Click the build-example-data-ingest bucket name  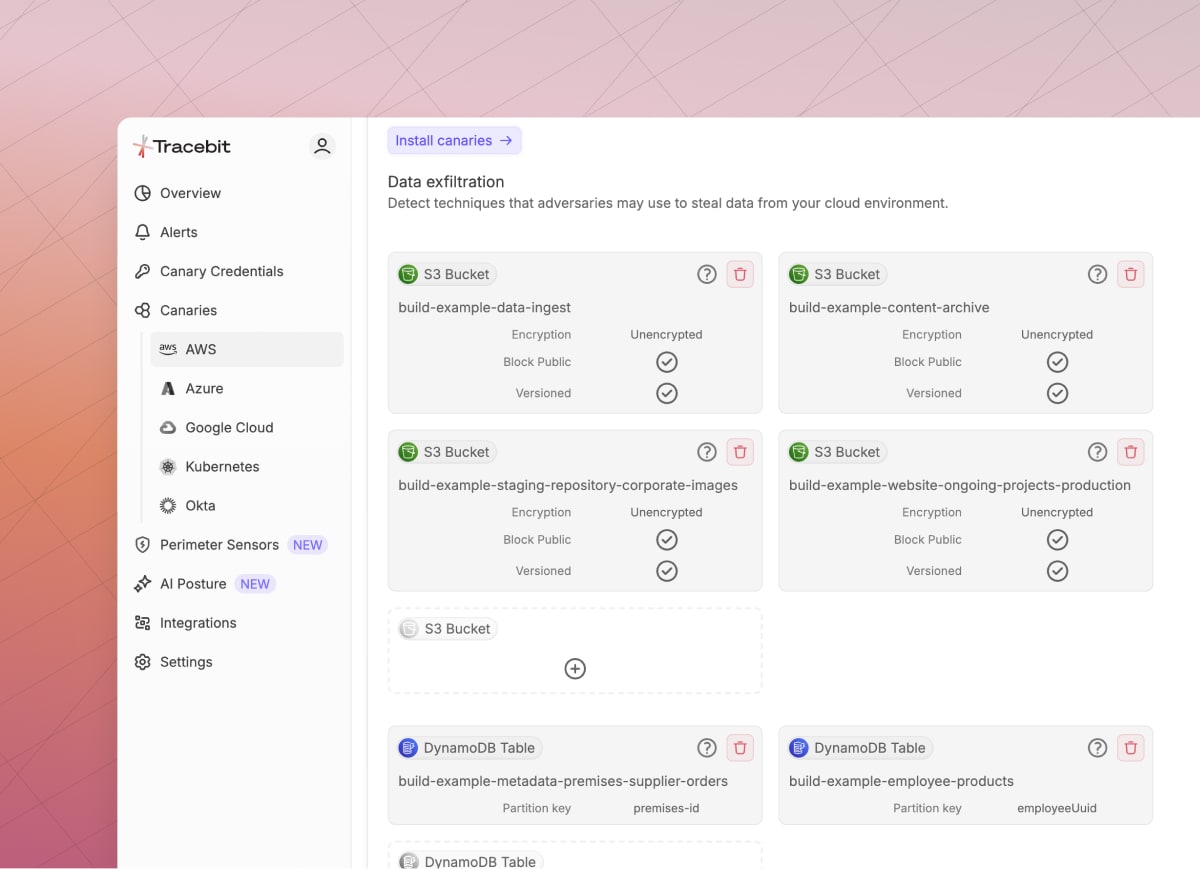485,307
